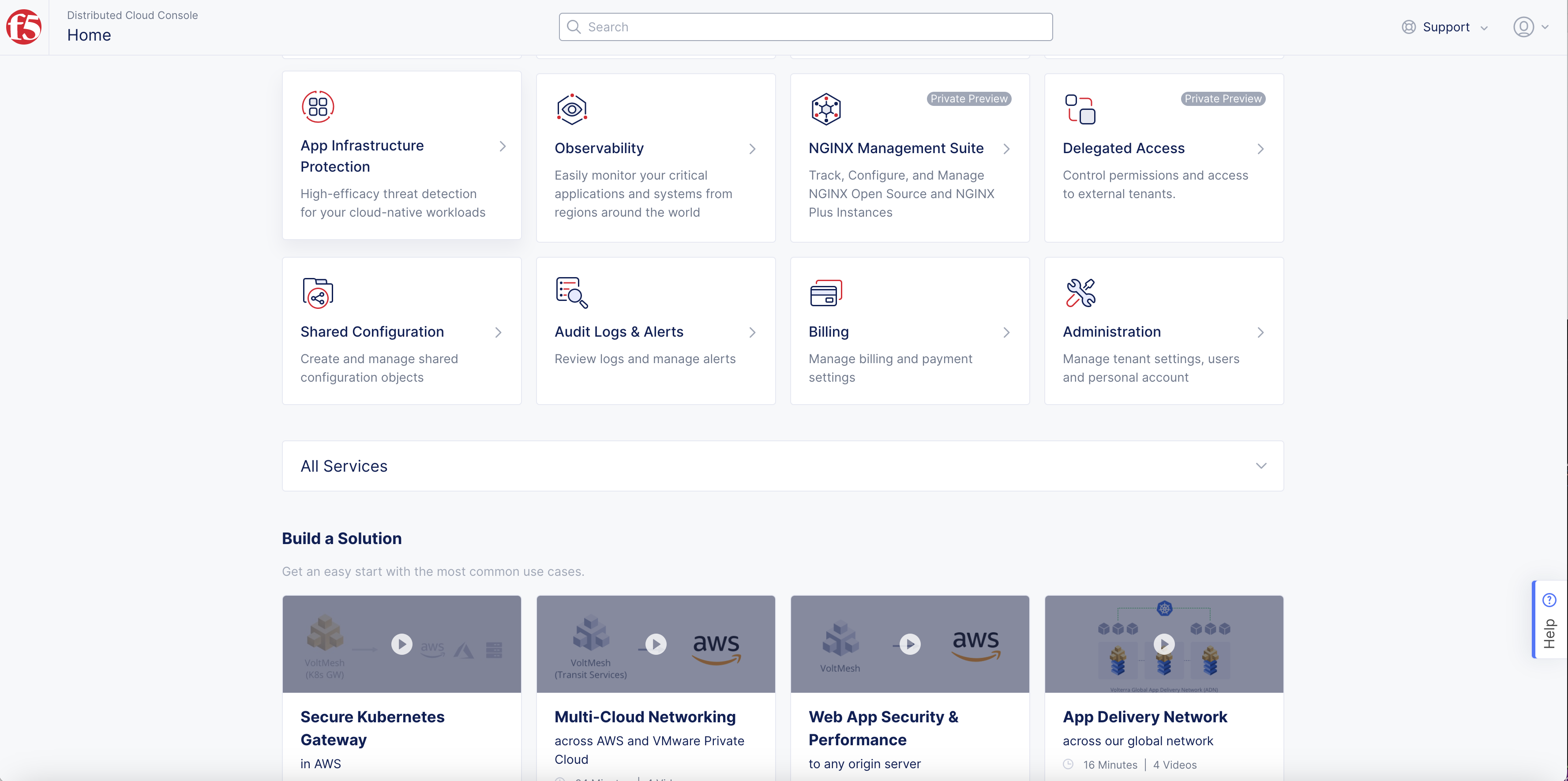
Task: Click the Billing credit card icon
Action: (826, 293)
